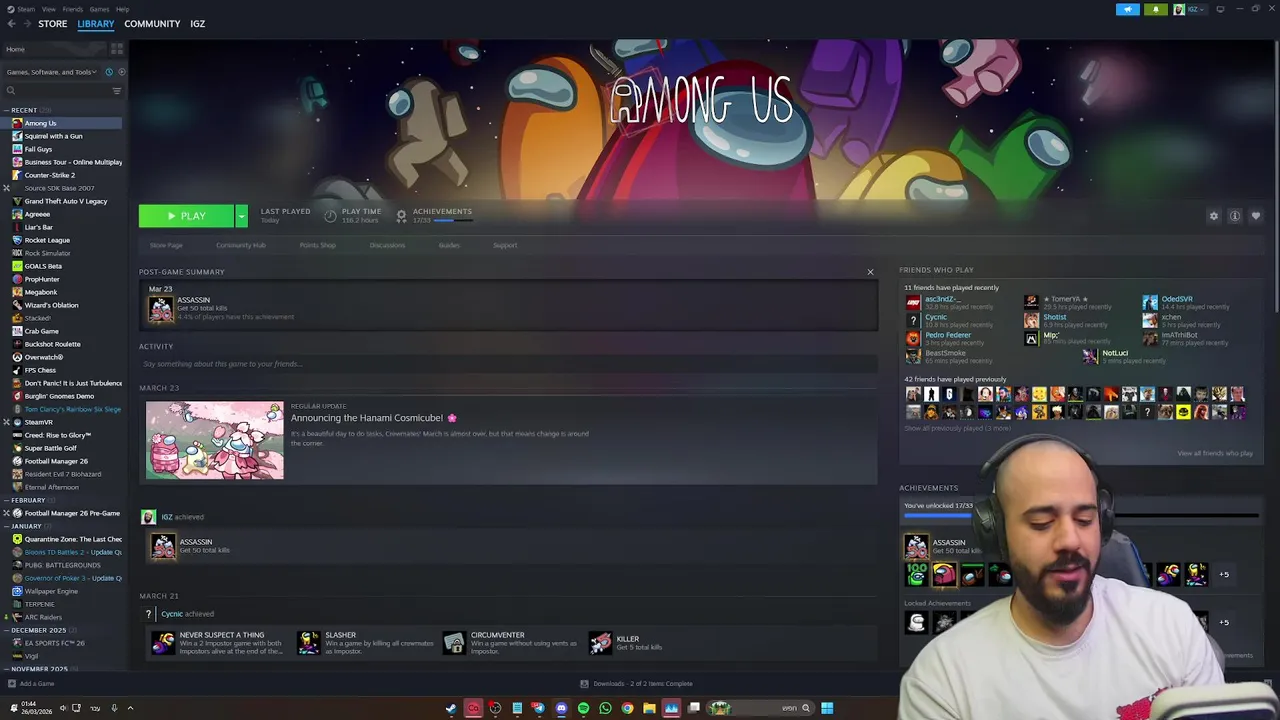
Task: Open the Downloads status icon
Action: click(x=584, y=684)
